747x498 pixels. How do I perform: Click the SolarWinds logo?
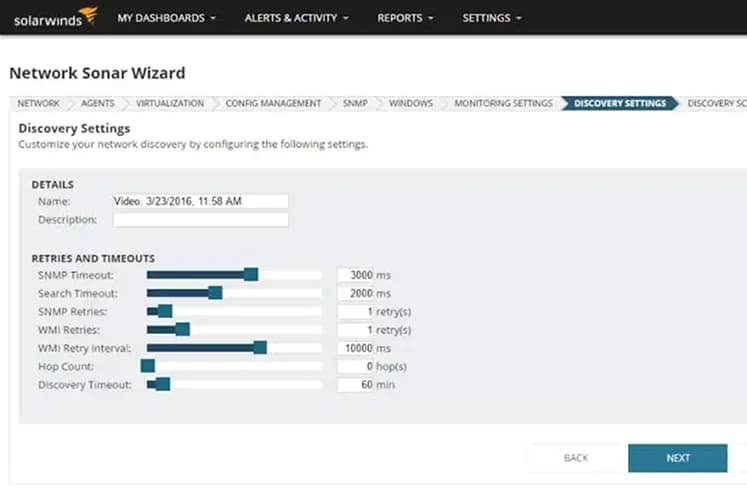[56, 17]
